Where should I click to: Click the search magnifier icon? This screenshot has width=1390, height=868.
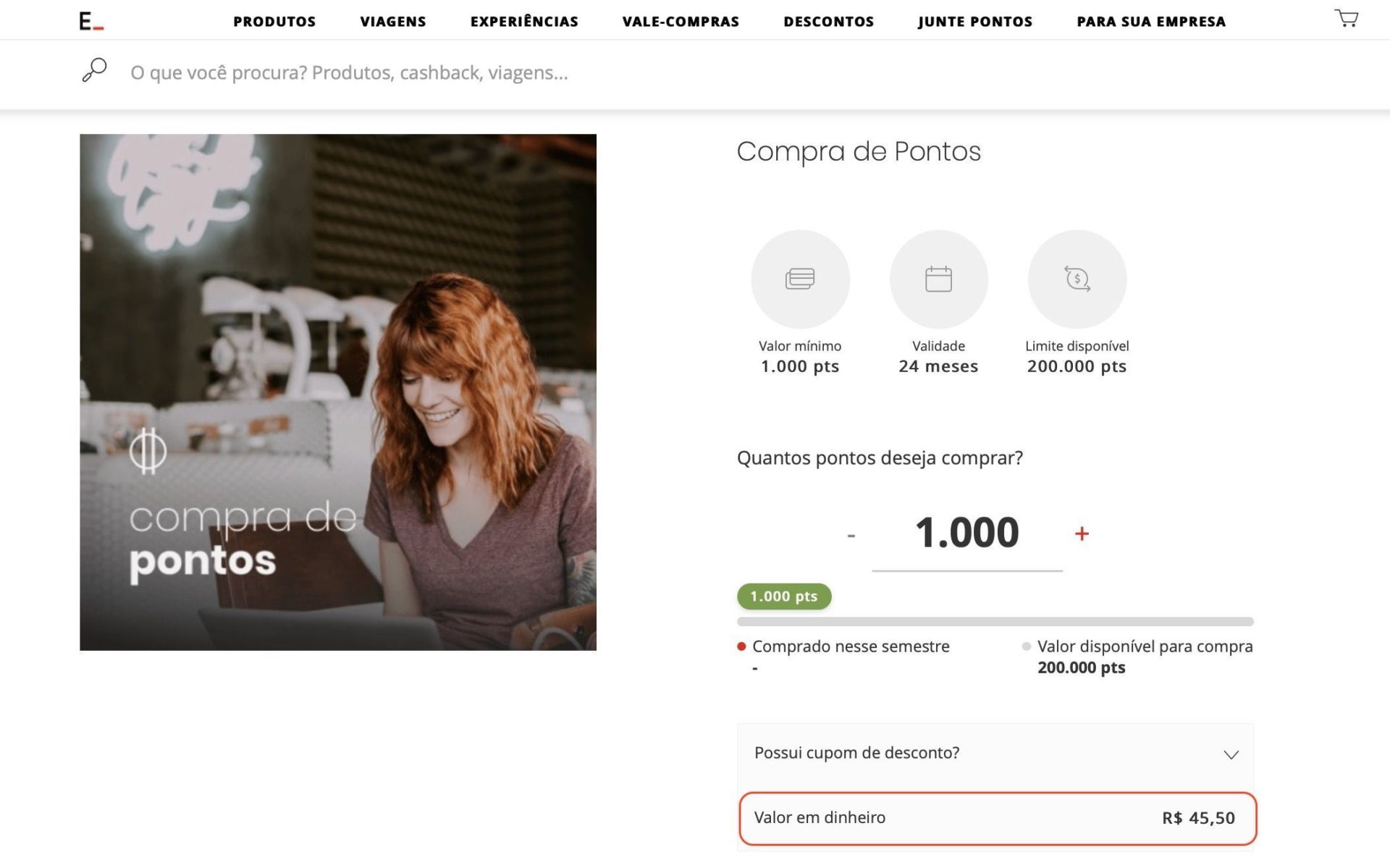(x=94, y=70)
